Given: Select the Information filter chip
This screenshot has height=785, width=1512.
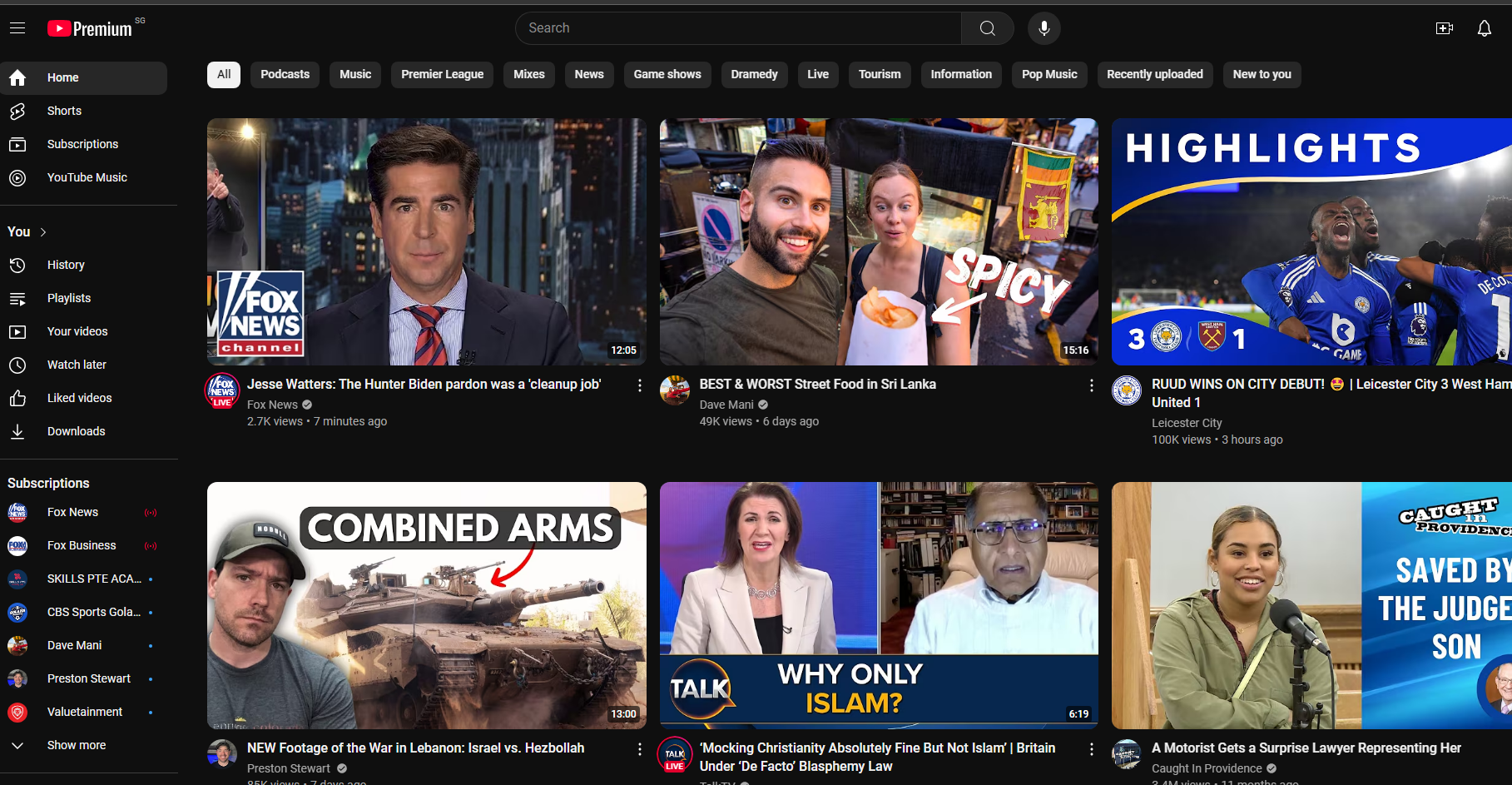Looking at the screenshot, I should coord(961,75).
